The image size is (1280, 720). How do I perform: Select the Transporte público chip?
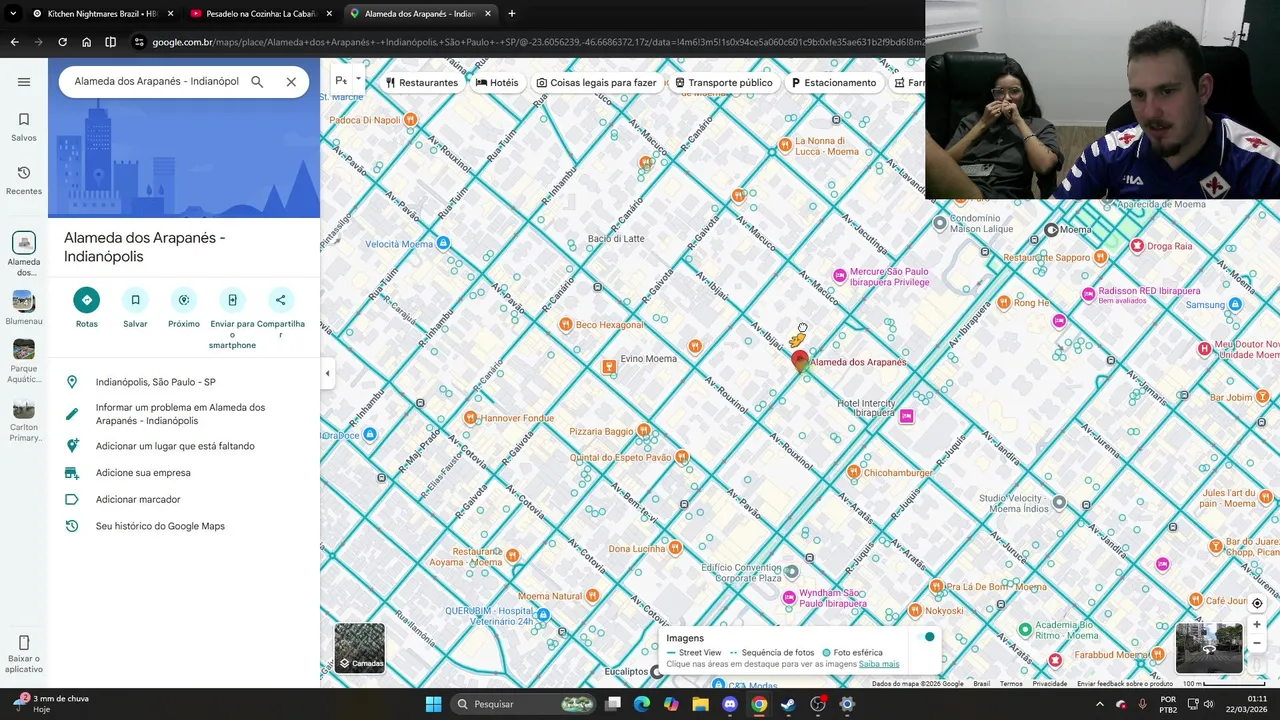pyautogui.click(x=723, y=83)
